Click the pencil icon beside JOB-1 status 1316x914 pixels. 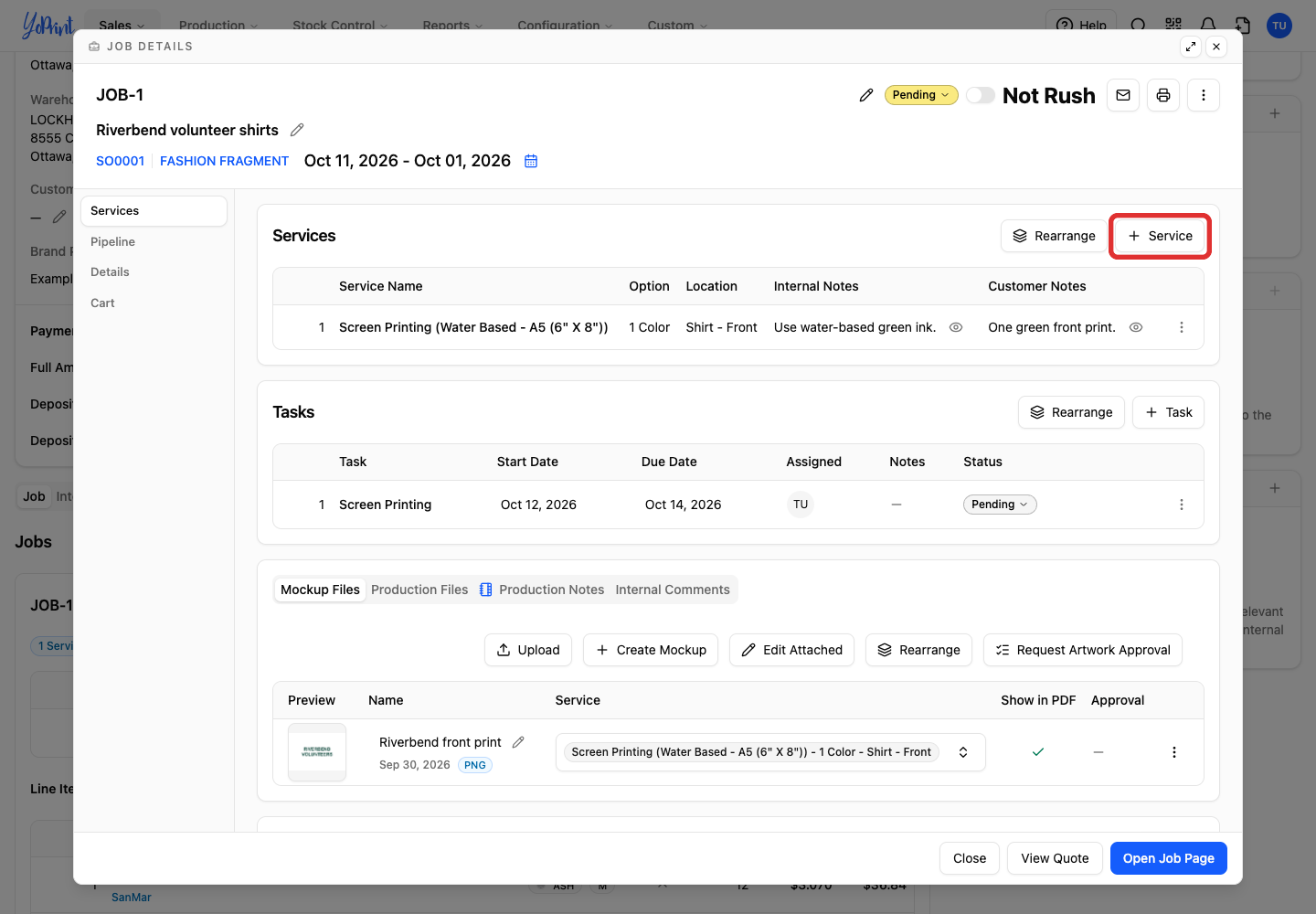(866, 95)
